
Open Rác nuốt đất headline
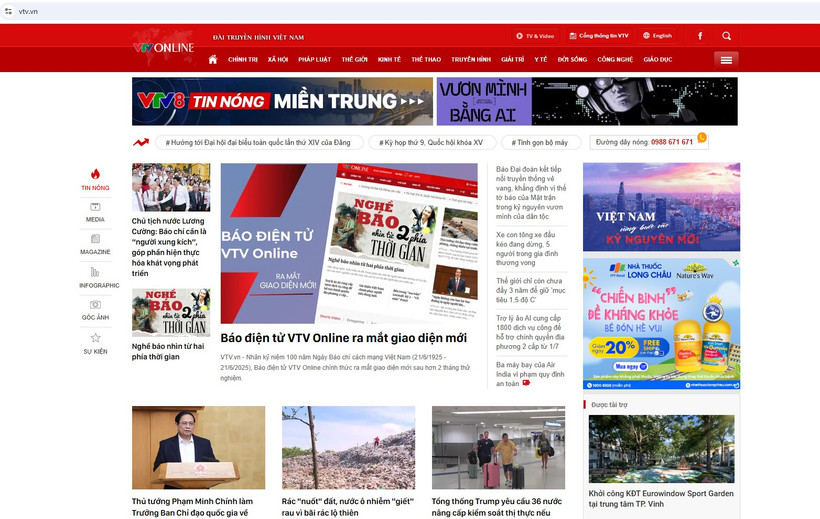point(348,507)
